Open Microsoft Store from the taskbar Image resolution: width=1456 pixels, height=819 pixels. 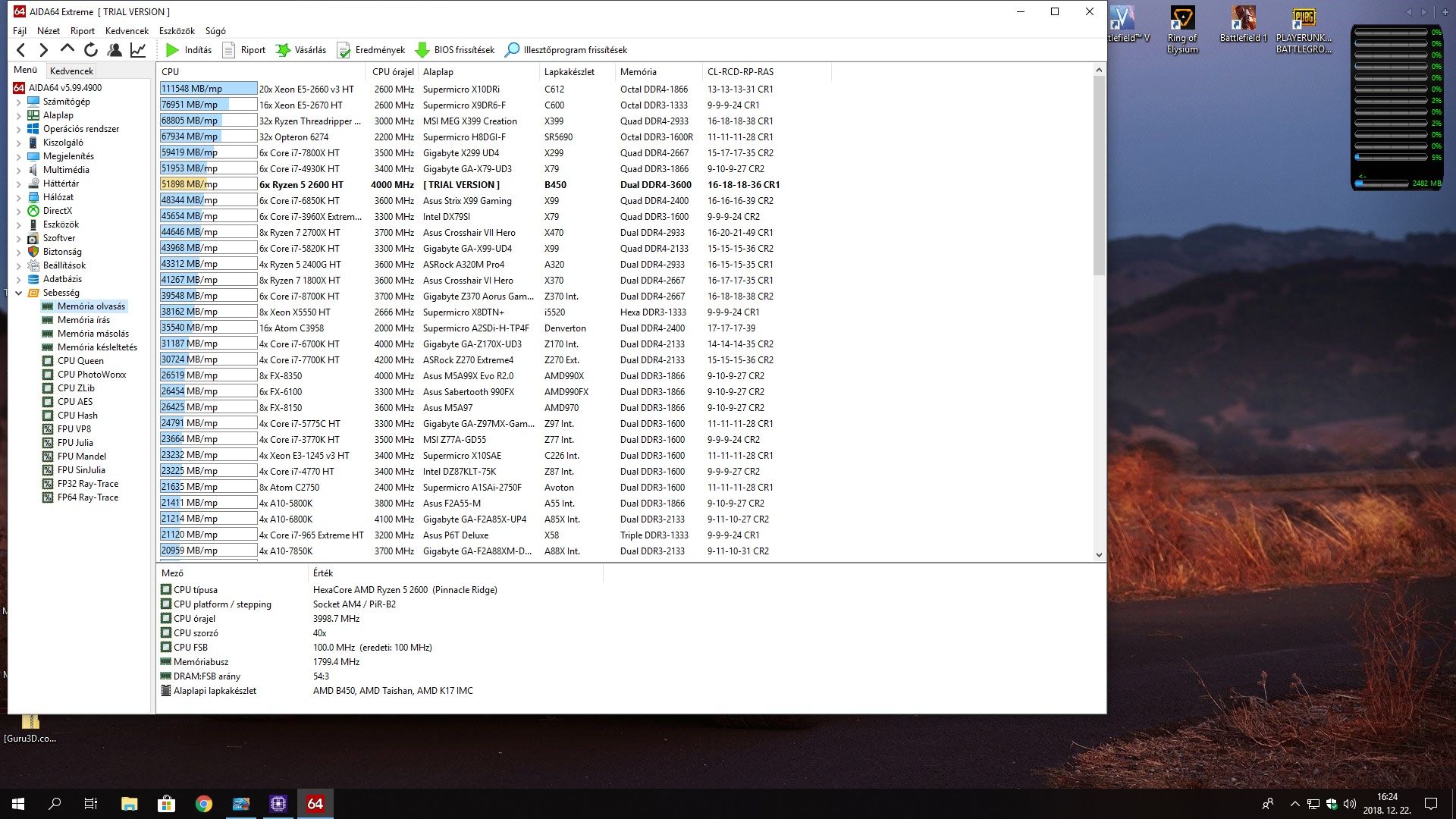click(x=167, y=804)
